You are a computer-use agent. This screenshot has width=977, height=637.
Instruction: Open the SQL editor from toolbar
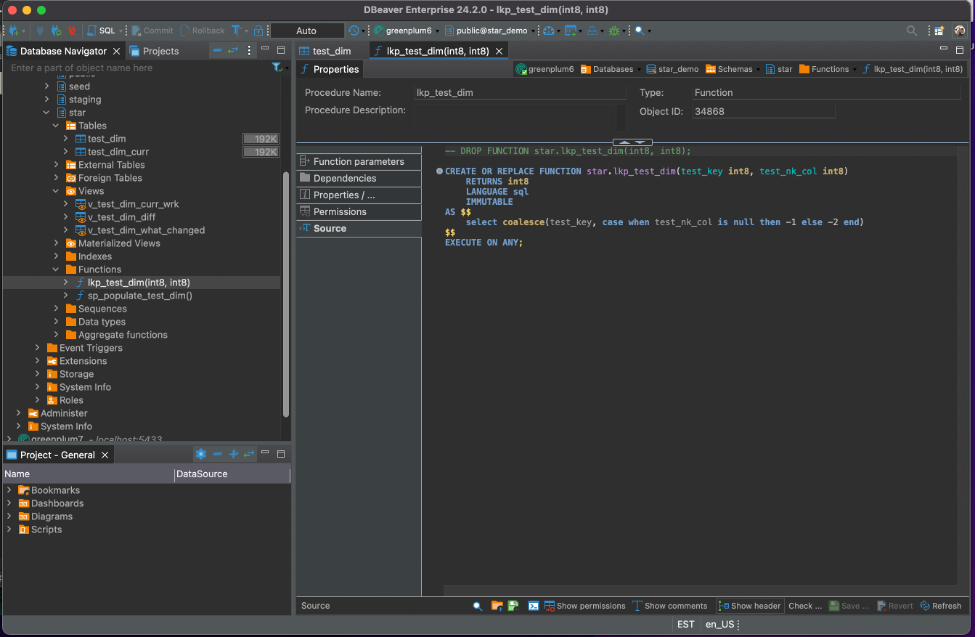coord(101,31)
